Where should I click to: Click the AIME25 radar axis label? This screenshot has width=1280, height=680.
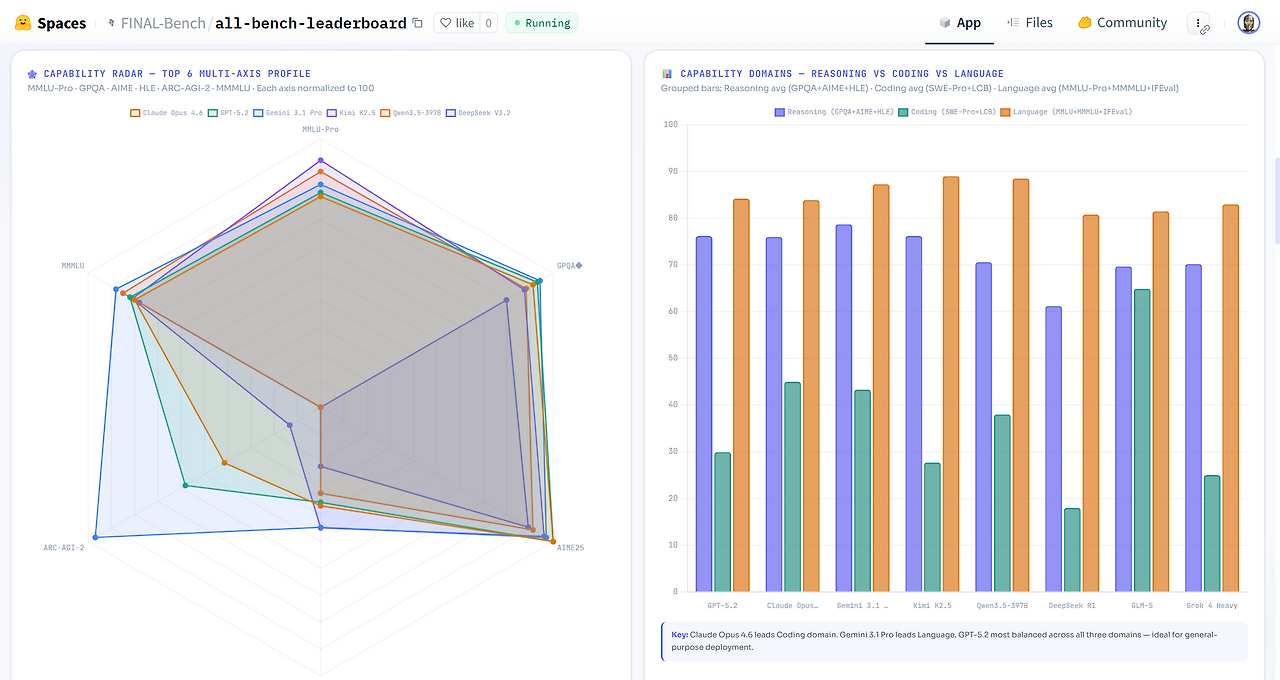(x=571, y=548)
